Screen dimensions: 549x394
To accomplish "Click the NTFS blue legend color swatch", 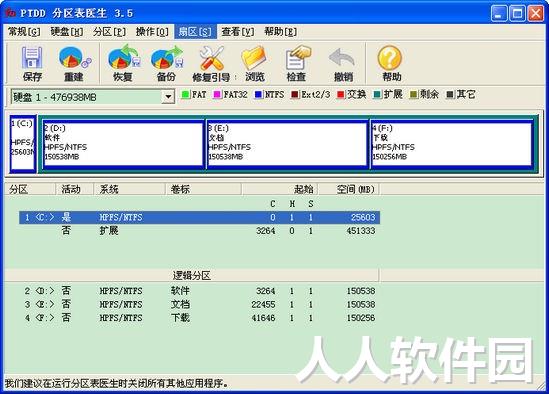I will [x=258, y=95].
